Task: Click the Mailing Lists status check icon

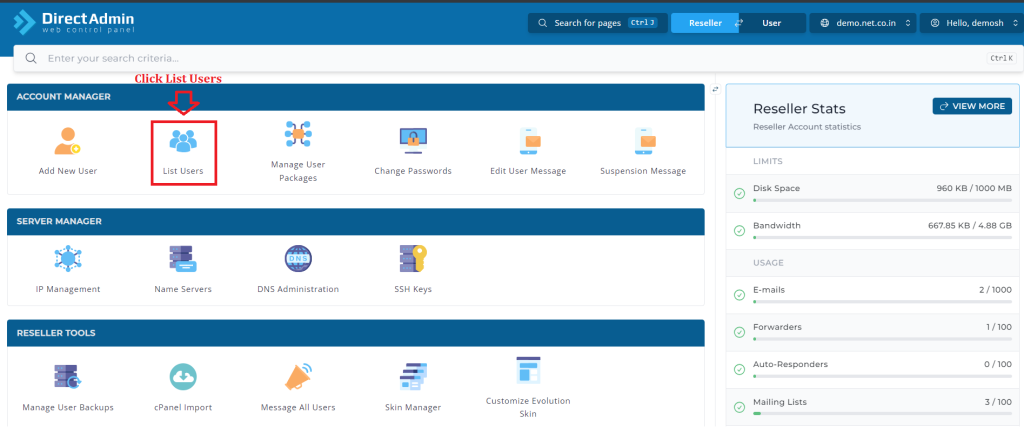Action: [739, 407]
